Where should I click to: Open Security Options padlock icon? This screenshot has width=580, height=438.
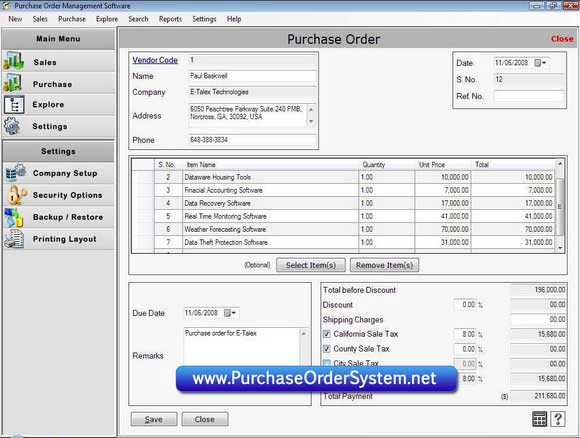16,195
